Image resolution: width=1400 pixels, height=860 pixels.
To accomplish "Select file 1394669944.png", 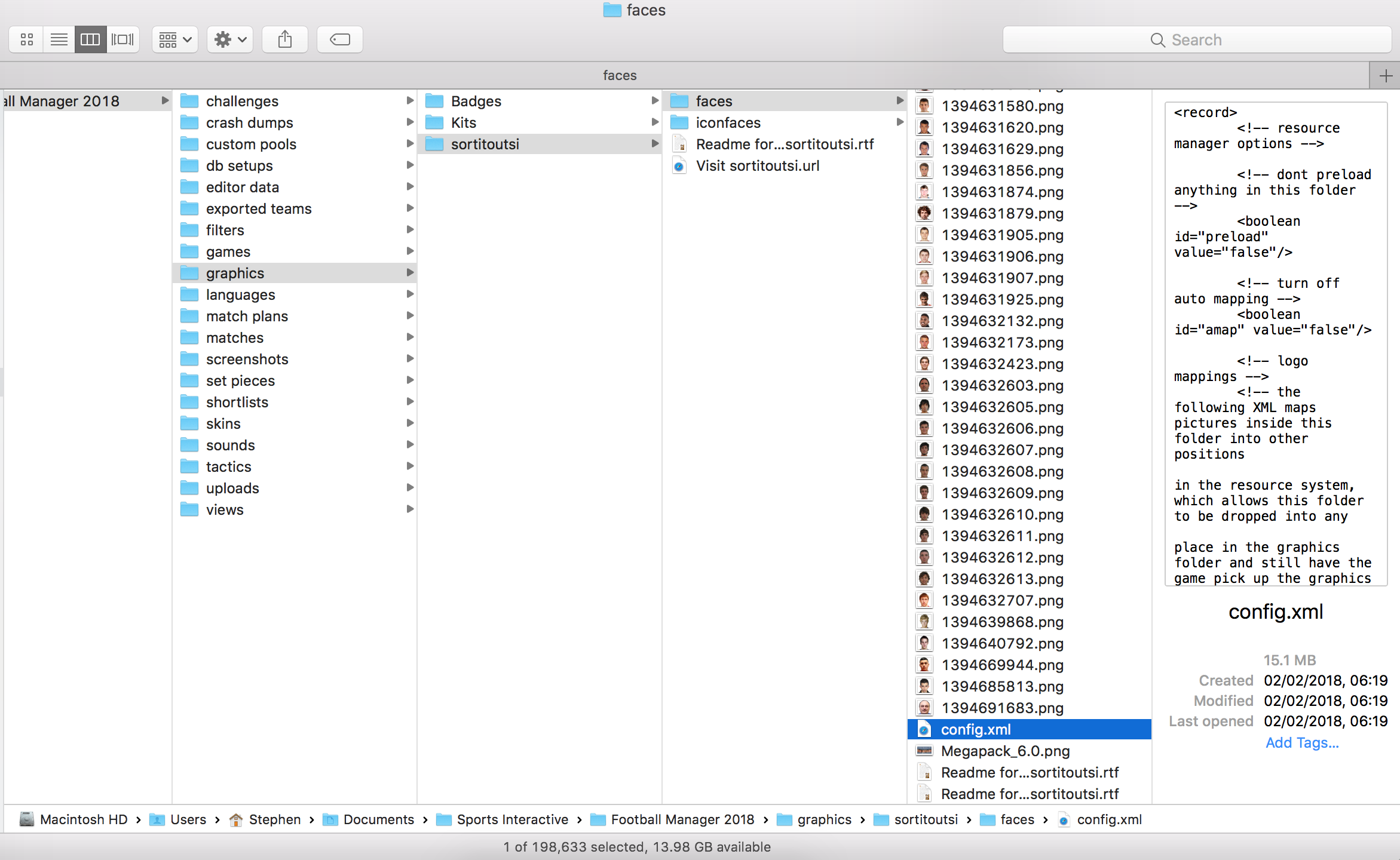I will 1030,665.
